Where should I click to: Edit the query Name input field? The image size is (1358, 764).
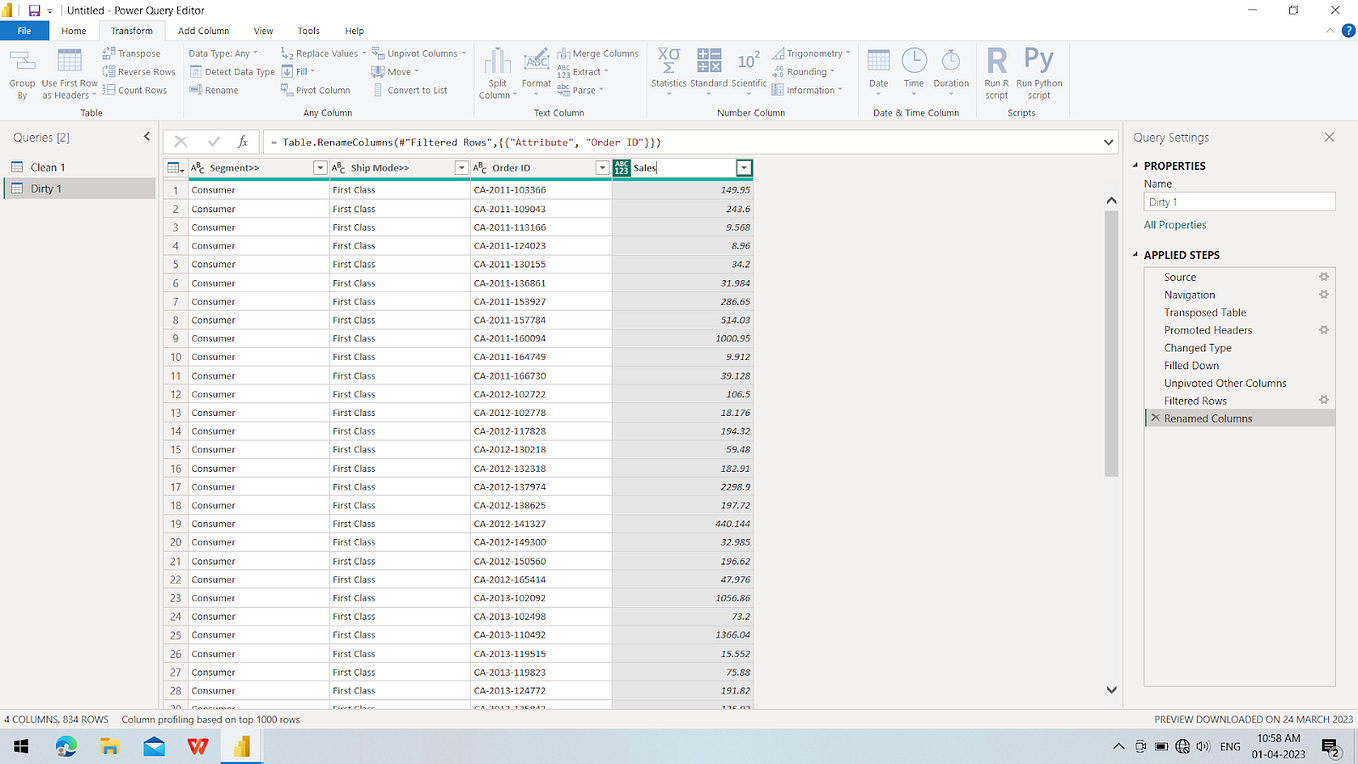pyautogui.click(x=1239, y=201)
